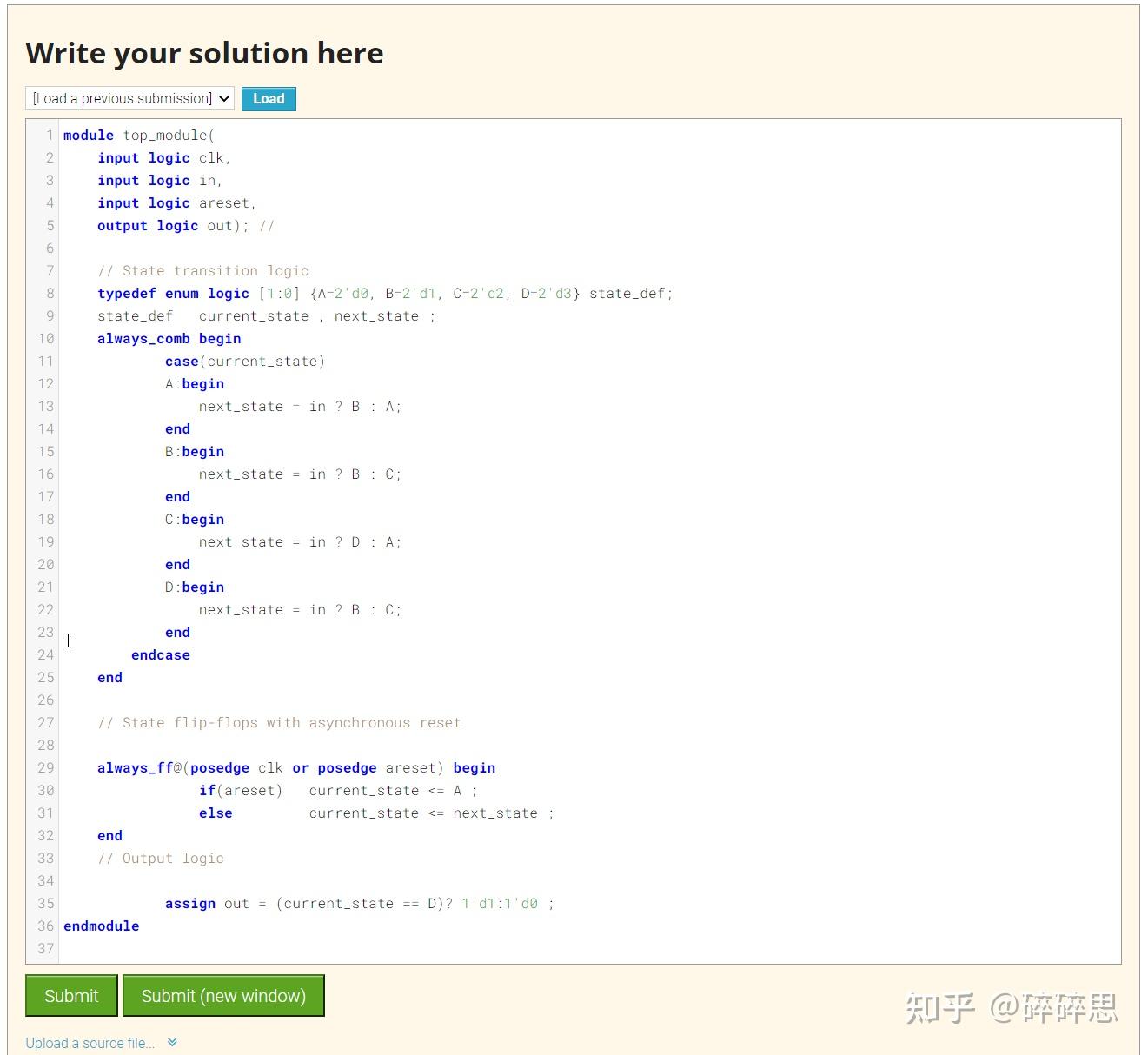1148x1055 pixels.
Task: Click the 'endcase' keyword
Action: [160, 654]
